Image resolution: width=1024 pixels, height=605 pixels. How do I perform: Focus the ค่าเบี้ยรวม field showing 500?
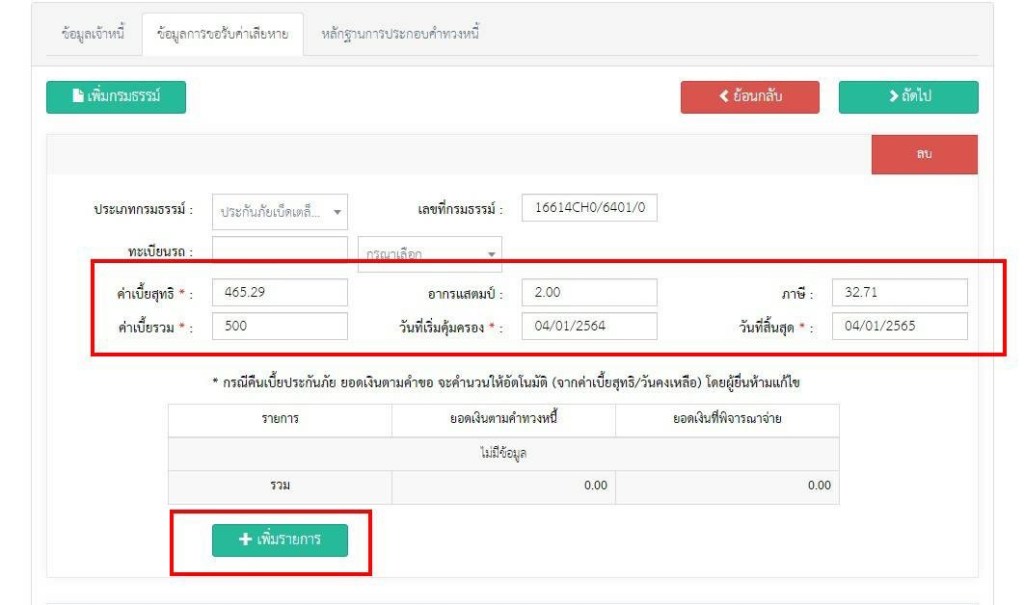point(280,327)
